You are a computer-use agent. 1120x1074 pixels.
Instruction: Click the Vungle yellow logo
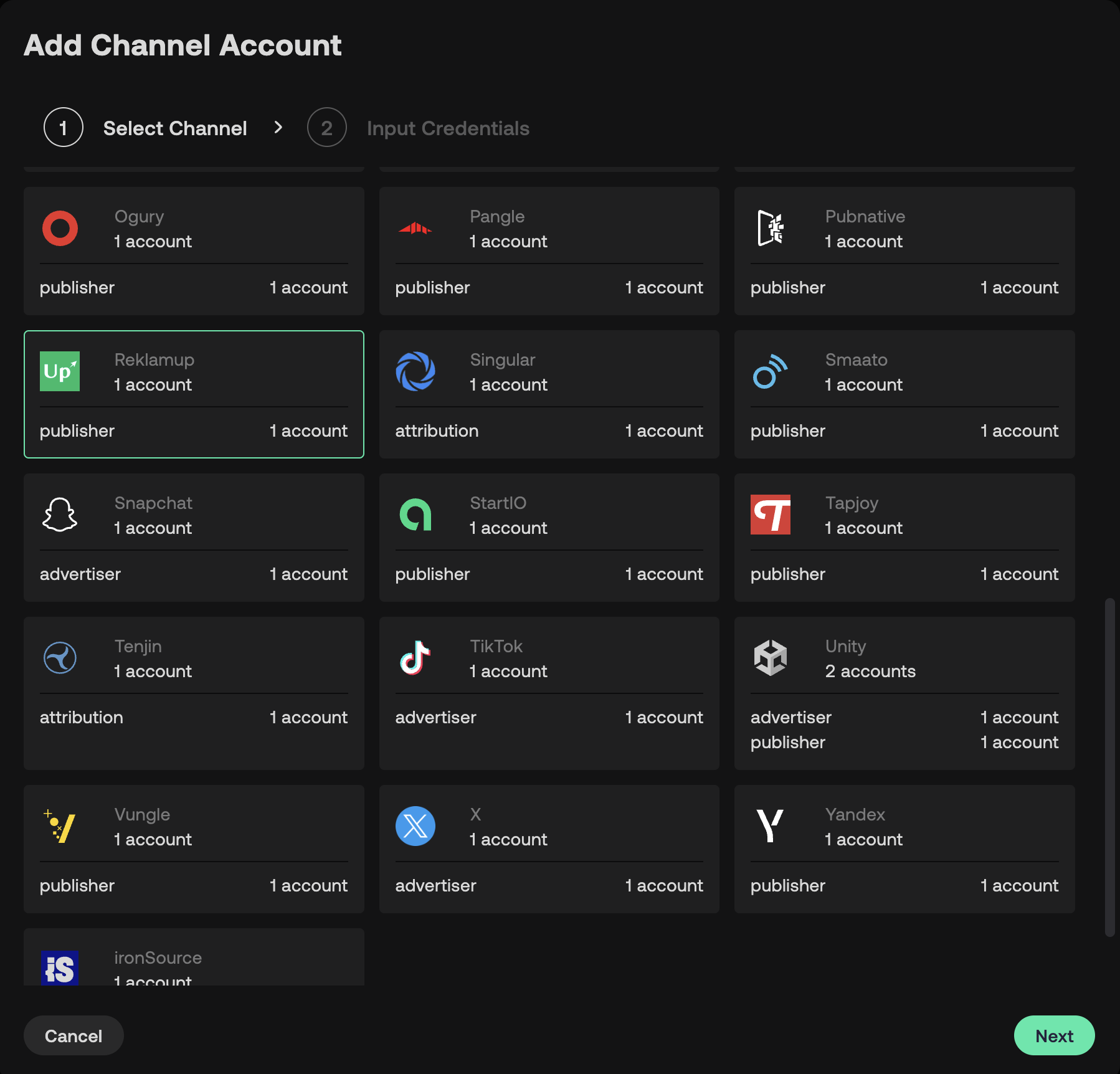pos(60,826)
